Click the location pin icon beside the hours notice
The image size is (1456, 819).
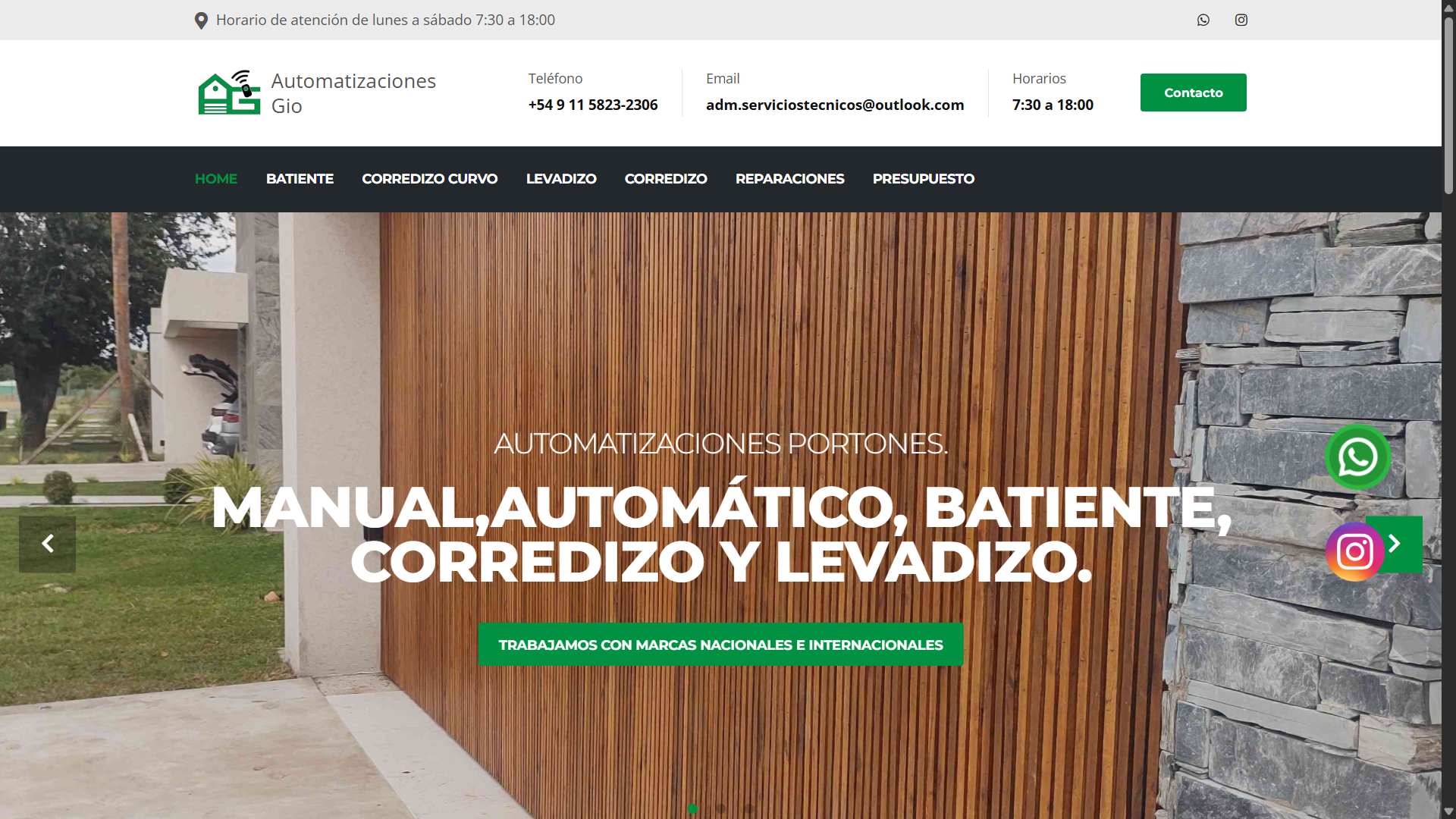click(201, 20)
